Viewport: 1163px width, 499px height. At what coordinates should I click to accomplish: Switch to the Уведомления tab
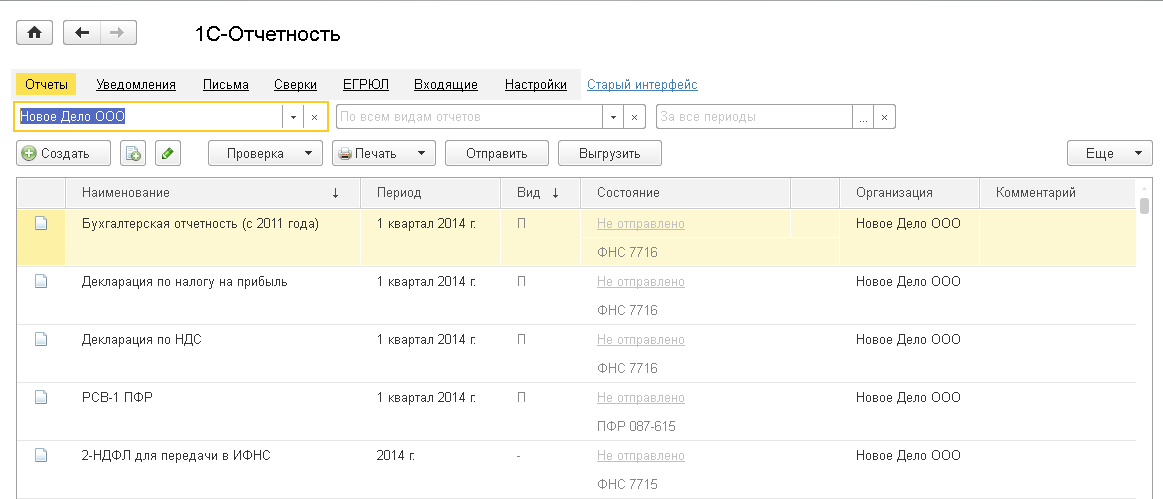tap(136, 85)
